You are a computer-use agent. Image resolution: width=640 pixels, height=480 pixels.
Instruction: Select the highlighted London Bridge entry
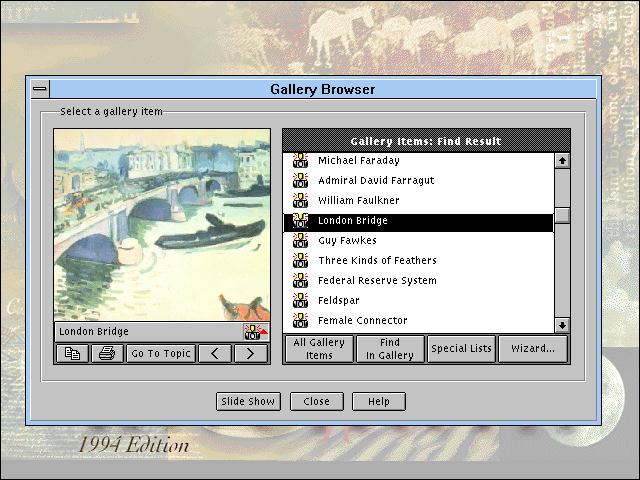(x=418, y=222)
